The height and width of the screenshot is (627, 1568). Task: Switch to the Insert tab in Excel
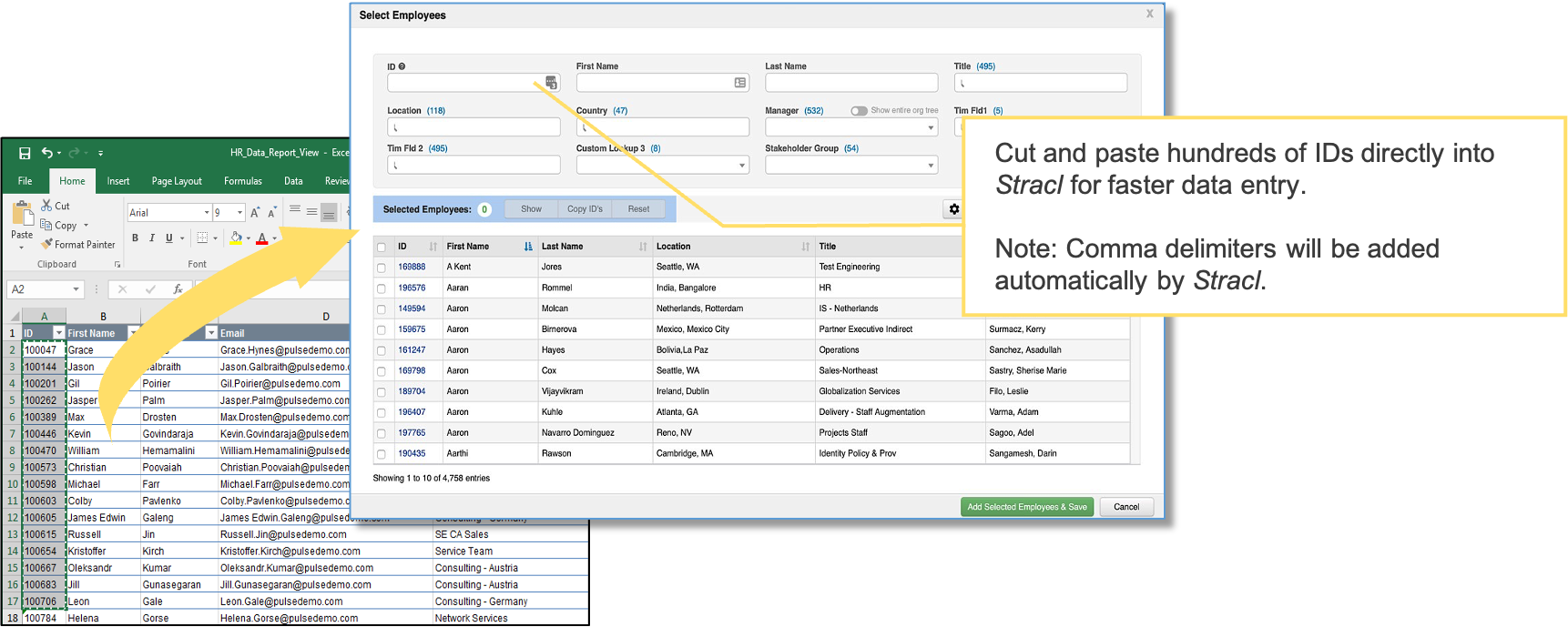[118, 181]
